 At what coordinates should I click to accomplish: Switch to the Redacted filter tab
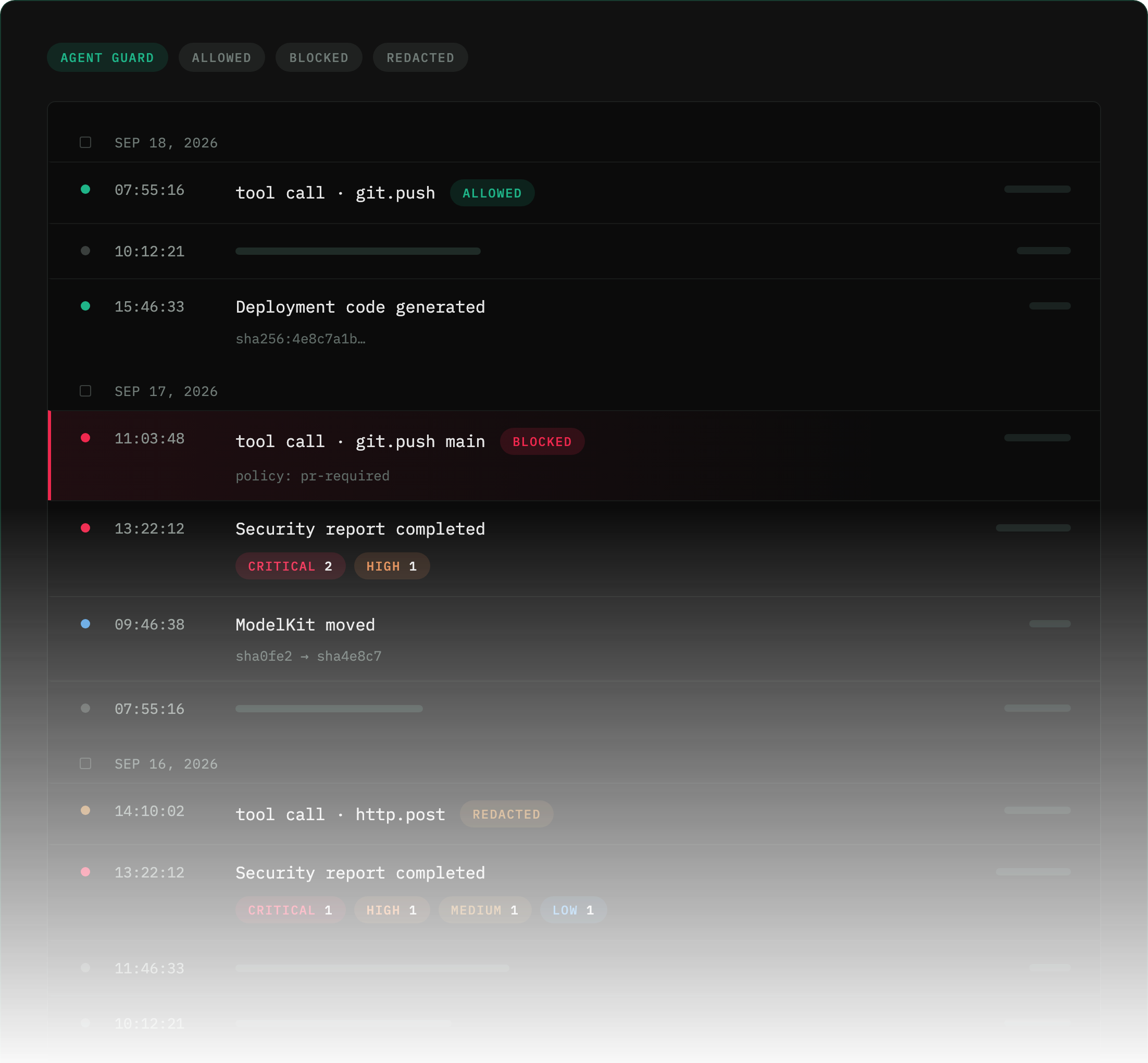pyautogui.click(x=420, y=57)
